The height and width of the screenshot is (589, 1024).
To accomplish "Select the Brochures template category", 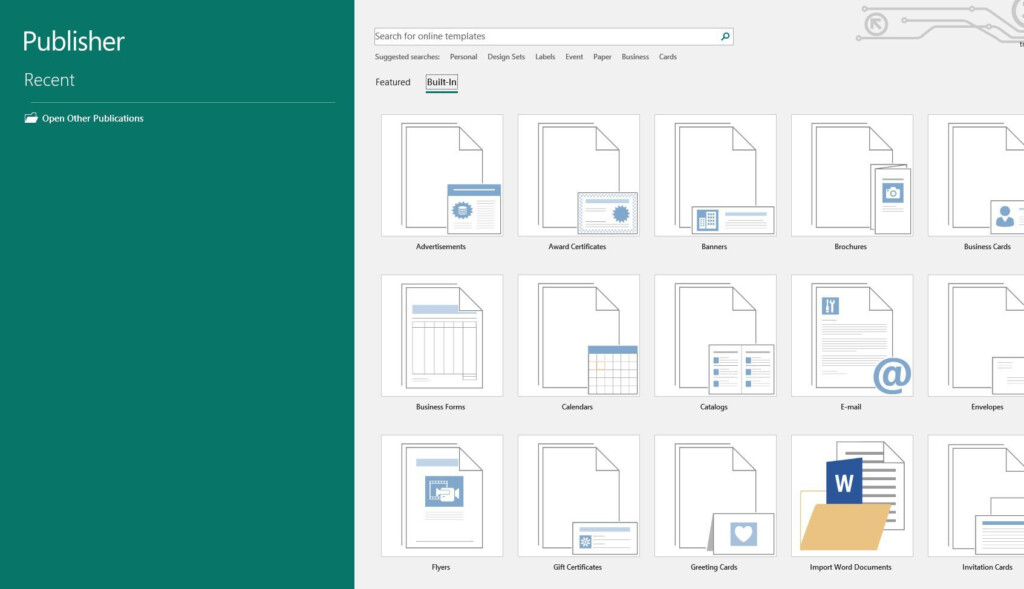I will tap(852, 176).
